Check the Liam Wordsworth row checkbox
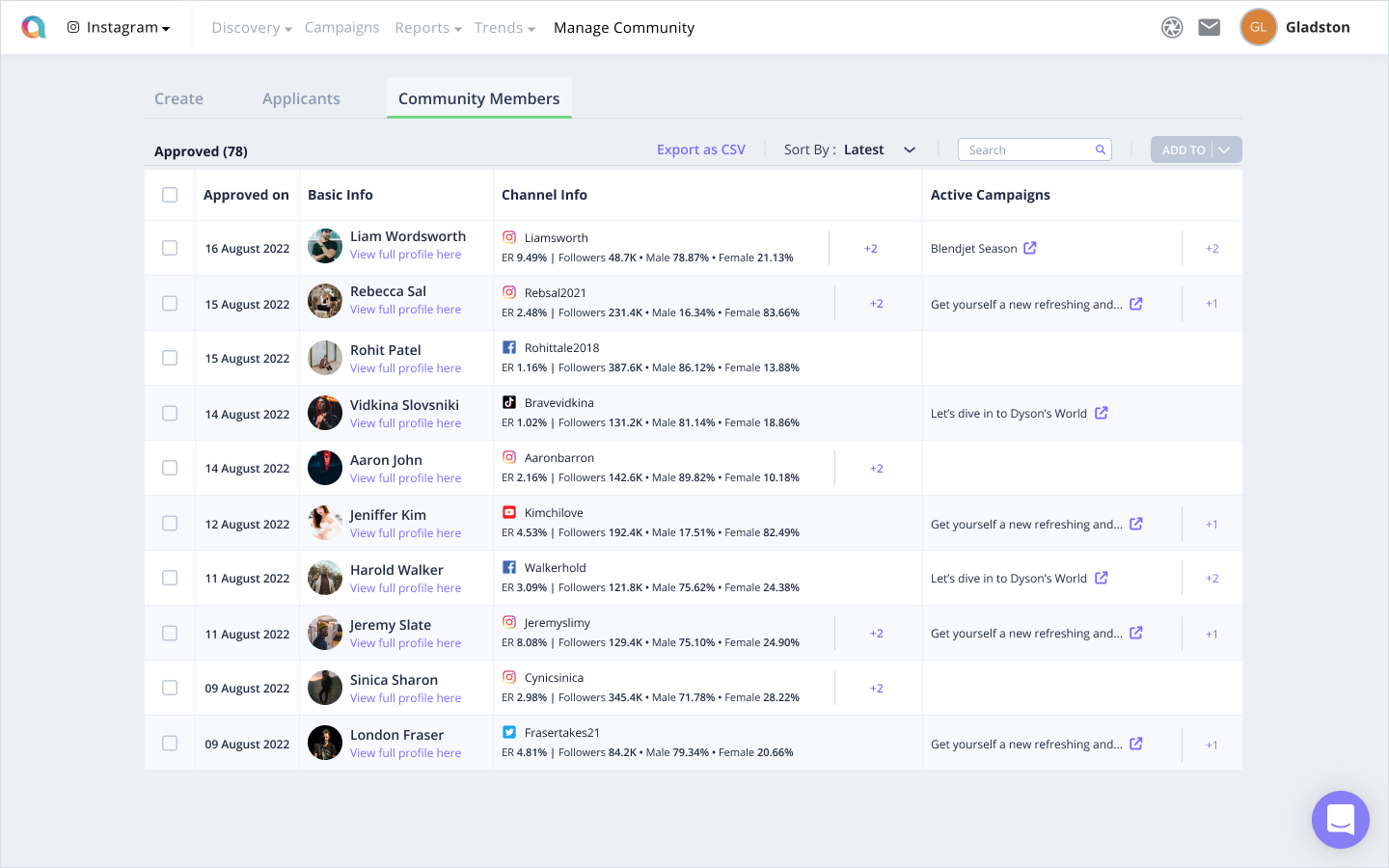The image size is (1389, 868). [170, 248]
